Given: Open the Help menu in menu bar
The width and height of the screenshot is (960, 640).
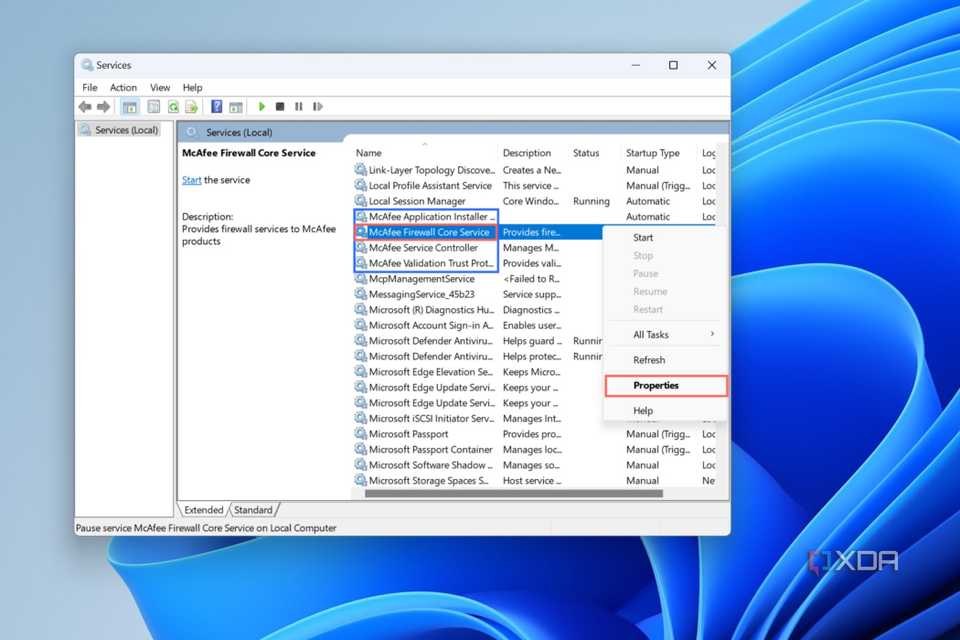Looking at the screenshot, I should [x=192, y=88].
